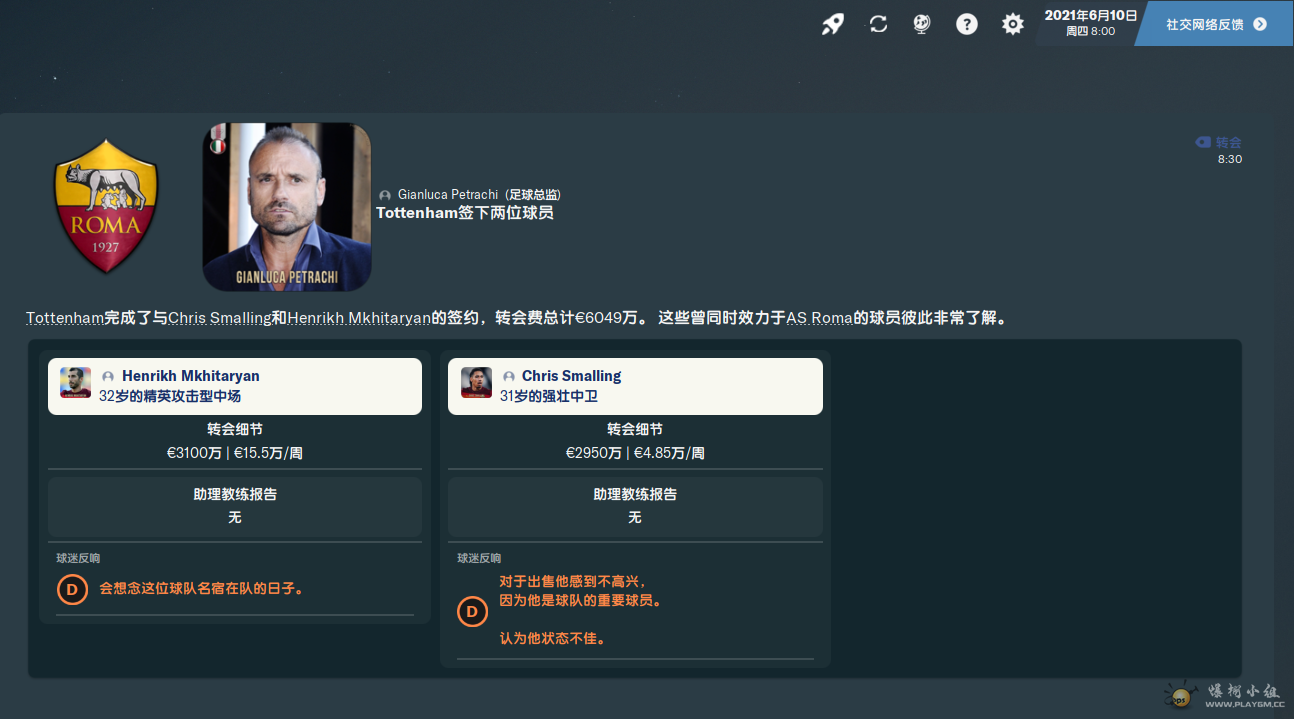Click the AS Roma club badge
The width and height of the screenshot is (1294, 719).
pos(106,206)
